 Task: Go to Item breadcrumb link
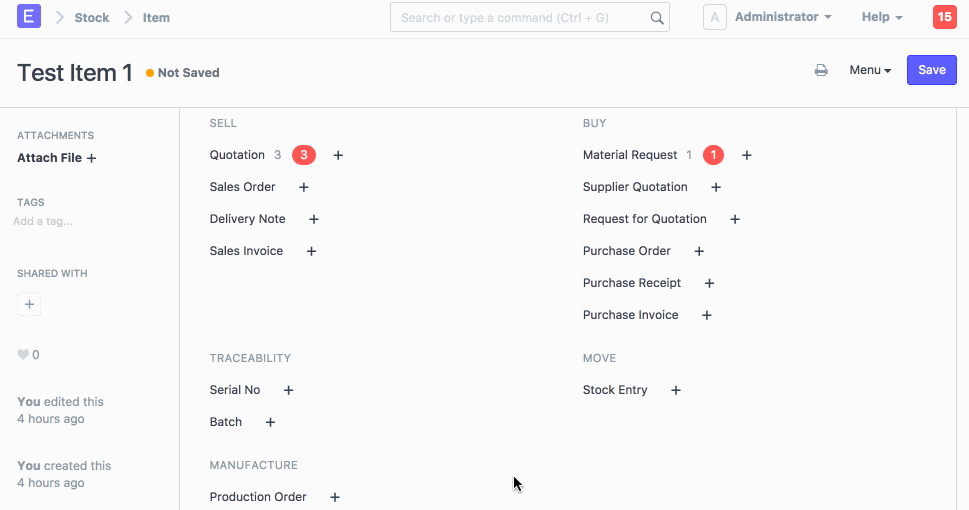156,18
